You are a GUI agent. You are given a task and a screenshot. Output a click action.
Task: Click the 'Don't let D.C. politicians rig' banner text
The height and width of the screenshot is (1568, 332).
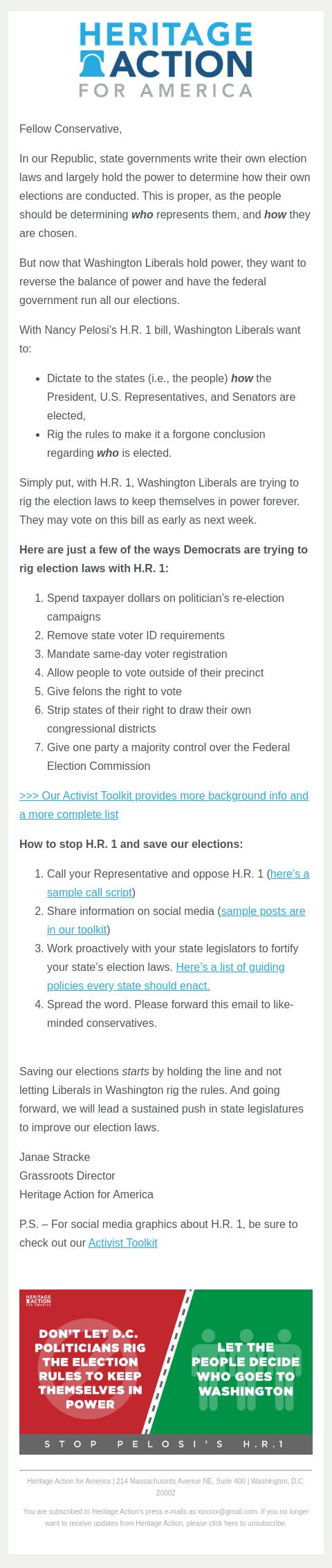[x=90, y=1369]
